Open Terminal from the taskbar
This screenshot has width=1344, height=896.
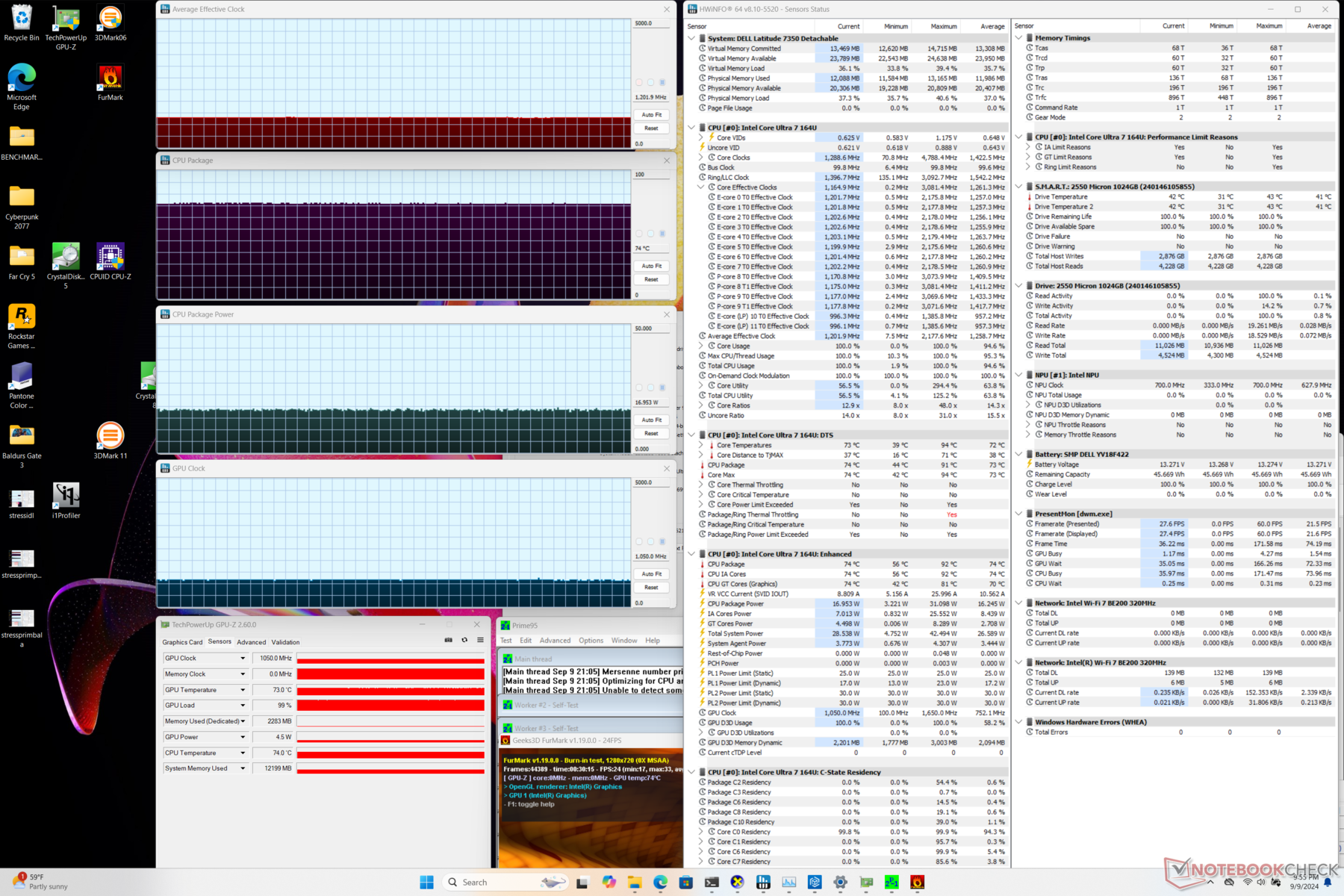[712, 883]
